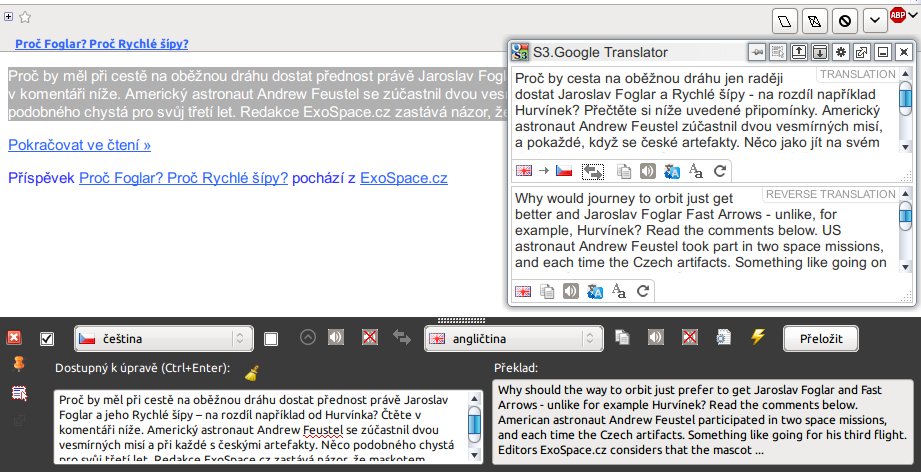Image resolution: width=921 pixels, height=472 pixels.
Task: Tick the empty checkbox after čeština dropdown
Action: click(271, 339)
